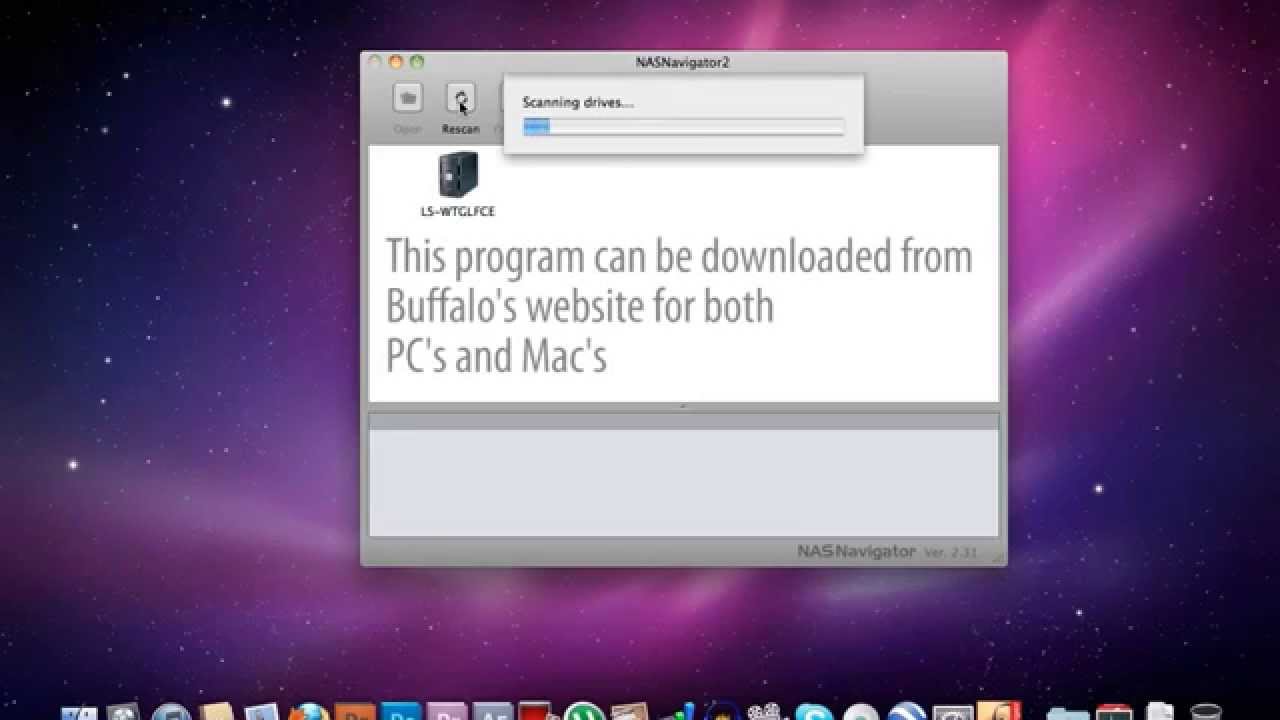Screen dimensions: 1280x720
Task: Click the LS-WTGLFCE drive name label
Action: [x=458, y=211]
